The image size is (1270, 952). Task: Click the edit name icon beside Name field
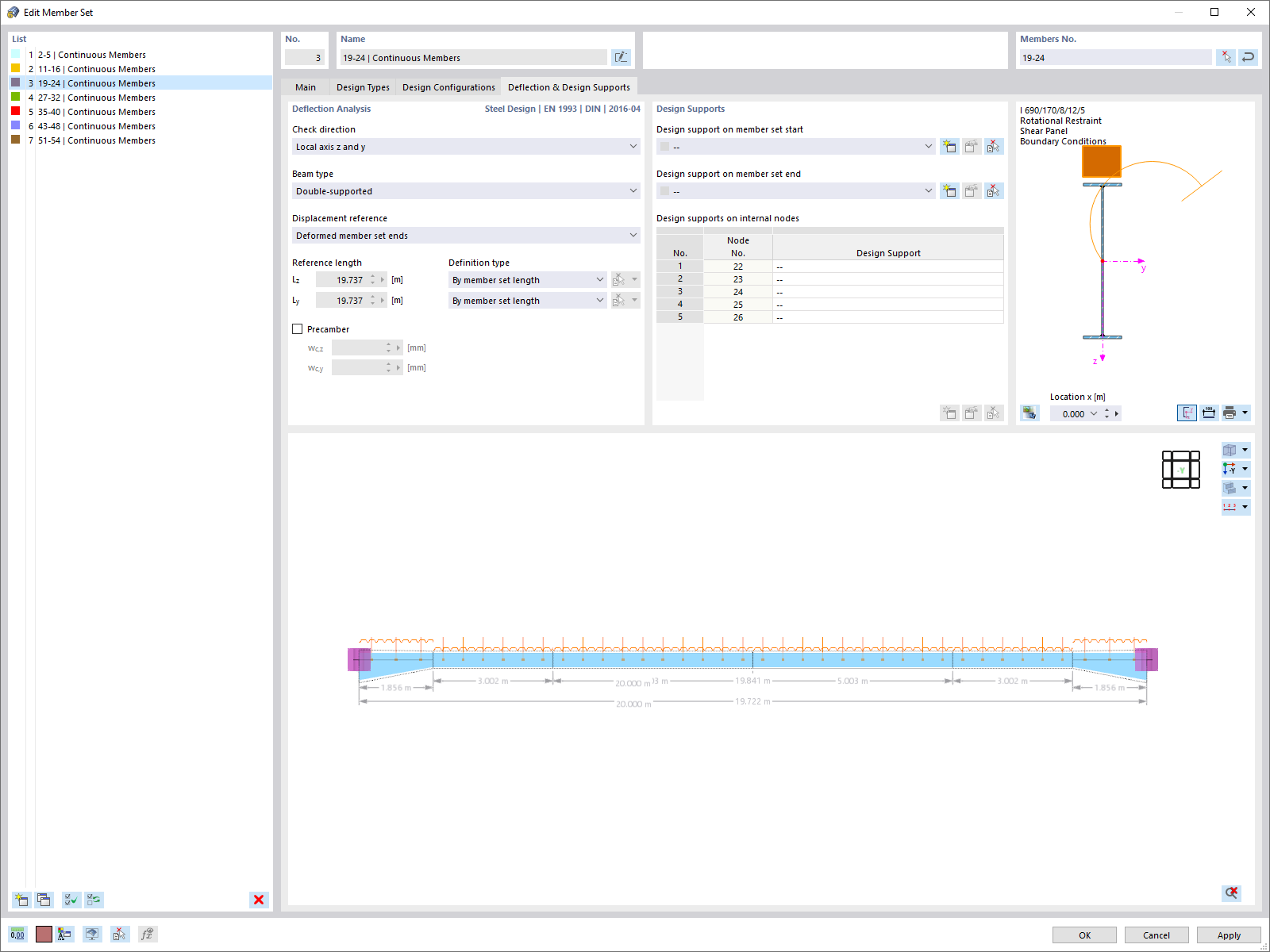(621, 57)
